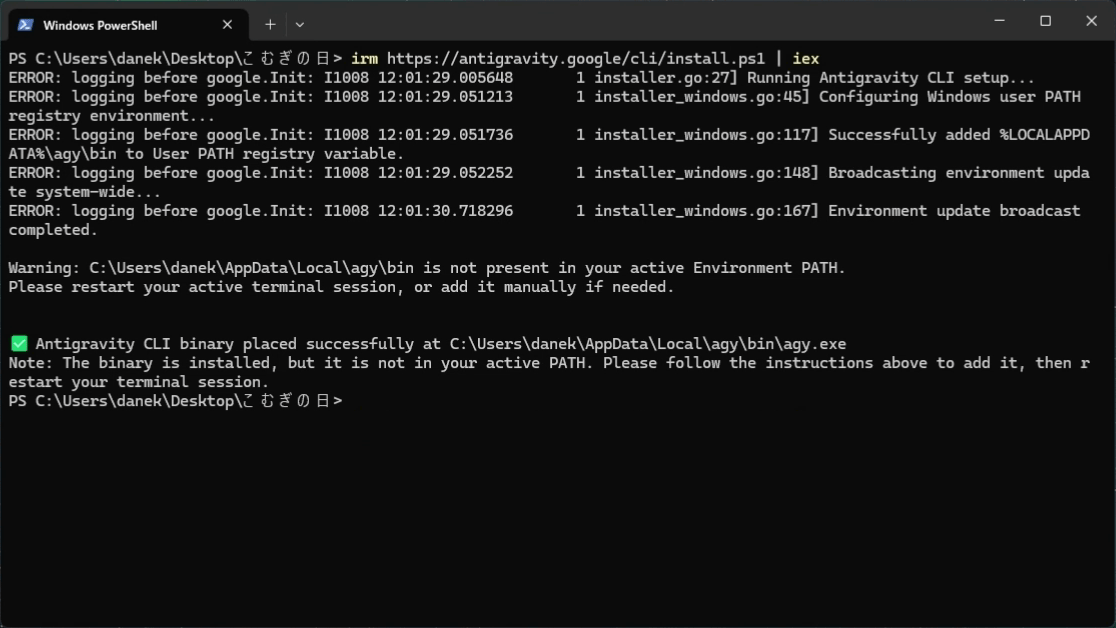Click 'installer_windows.go:167]' log entry
The height and width of the screenshot is (628, 1116).
706,211
